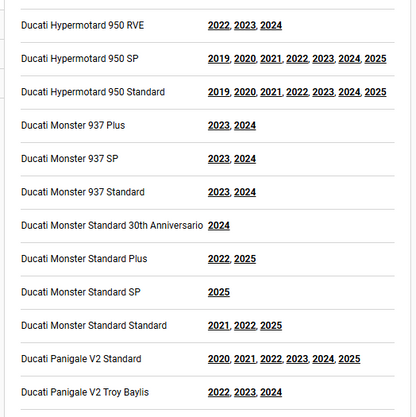
Task: Open 2025 for Ducati Monster Standard SP
Action: click(219, 292)
